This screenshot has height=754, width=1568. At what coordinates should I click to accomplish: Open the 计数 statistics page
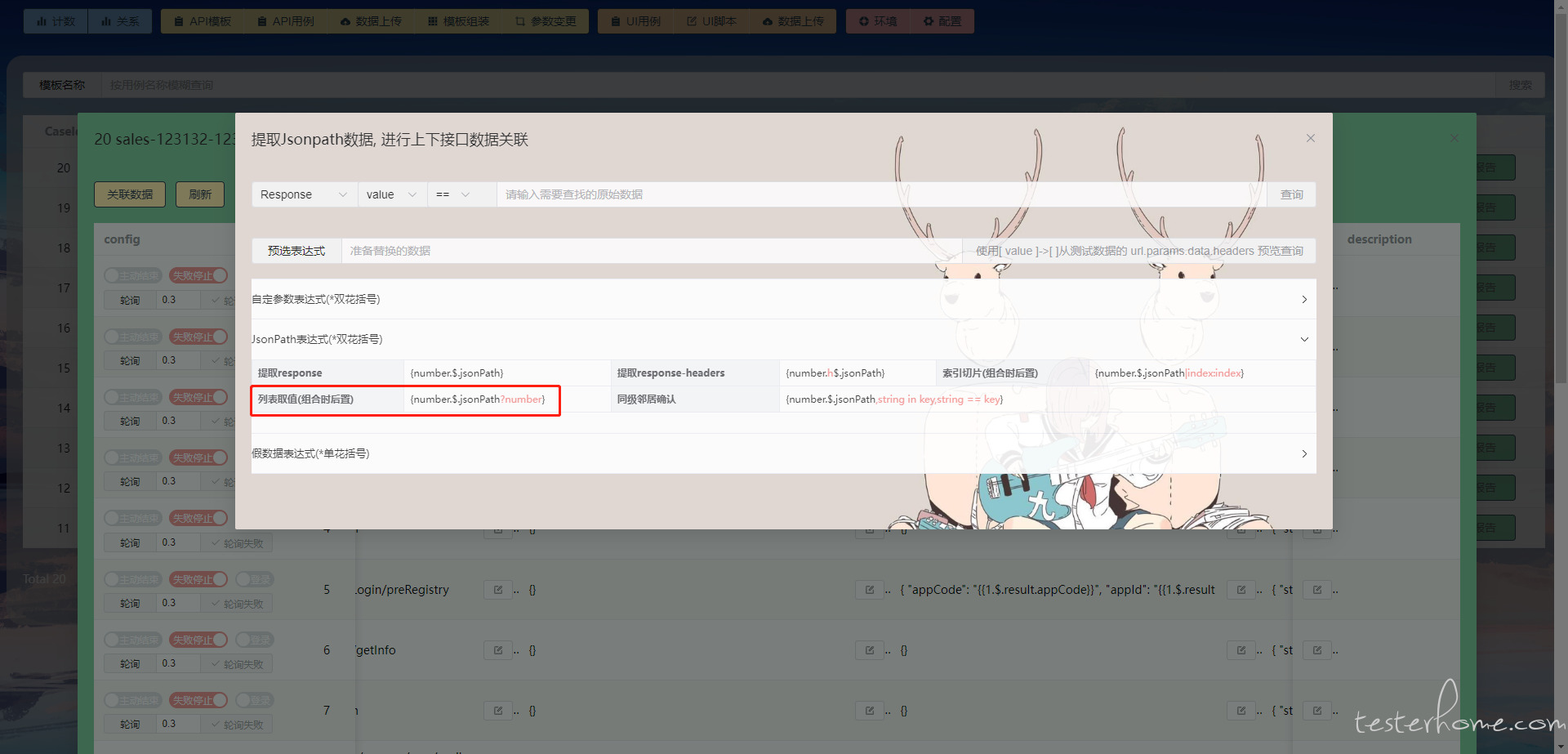(x=55, y=21)
